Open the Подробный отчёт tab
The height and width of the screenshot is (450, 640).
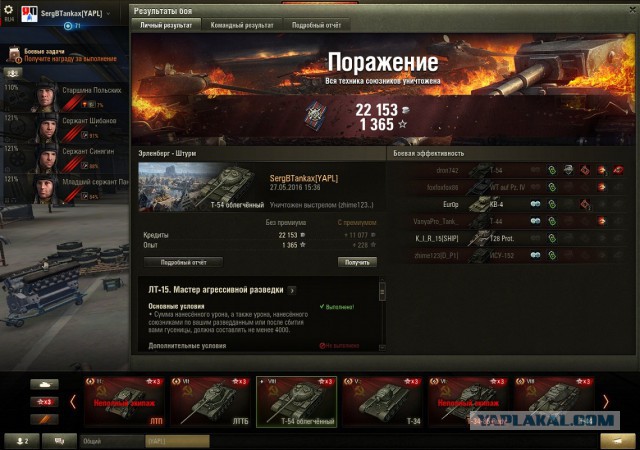pos(316,25)
